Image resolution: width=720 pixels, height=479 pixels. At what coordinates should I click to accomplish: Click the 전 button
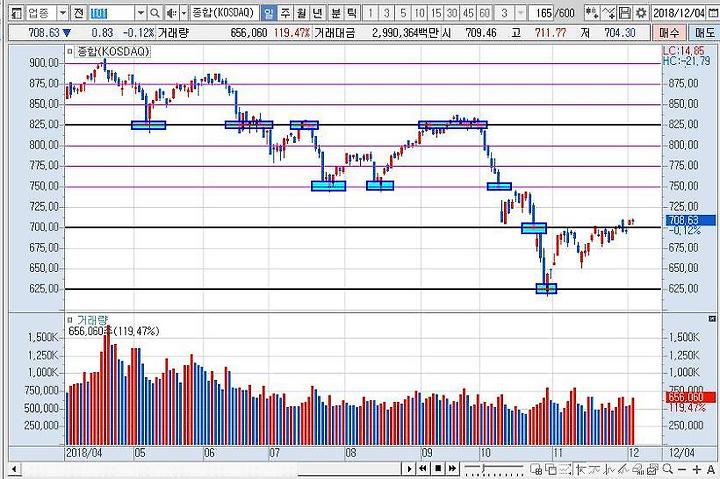(79, 13)
